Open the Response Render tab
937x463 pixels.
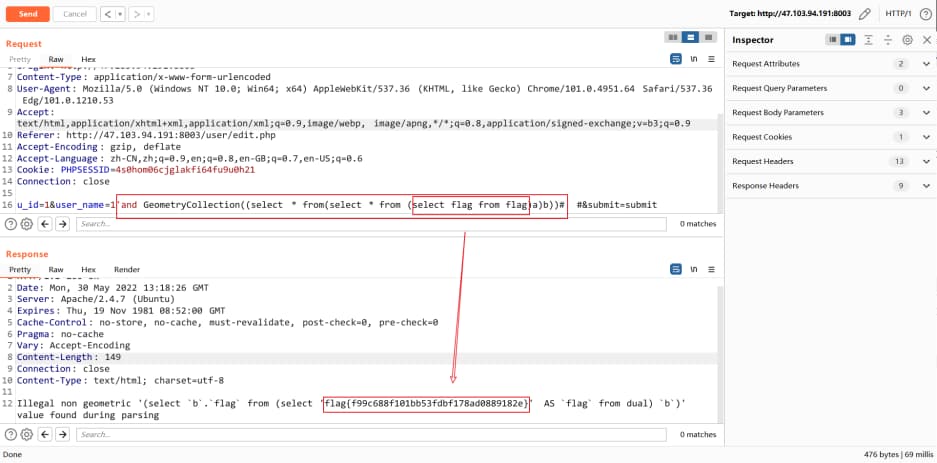(127, 269)
